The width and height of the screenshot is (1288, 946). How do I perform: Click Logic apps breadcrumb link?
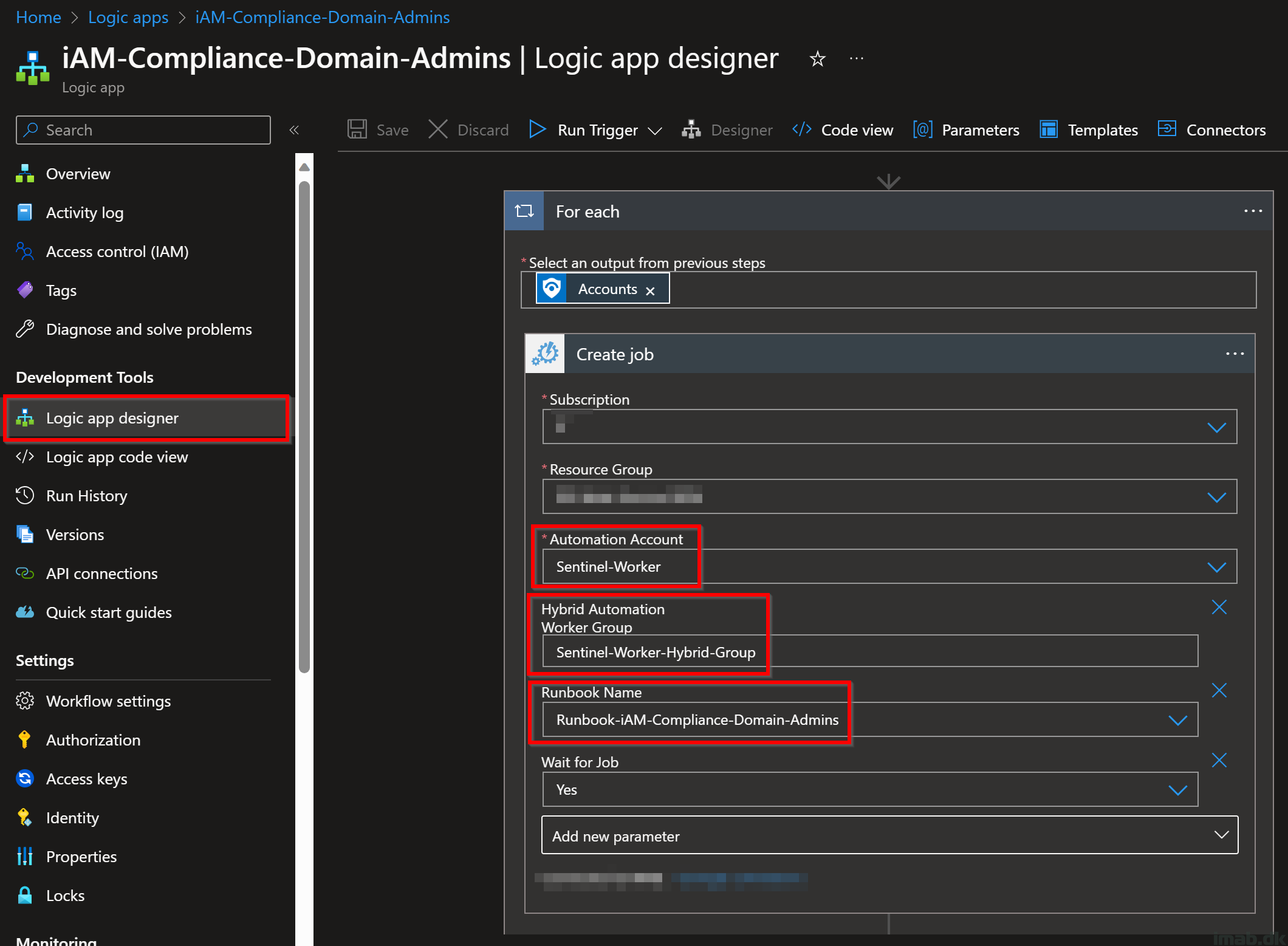(128, 17)
